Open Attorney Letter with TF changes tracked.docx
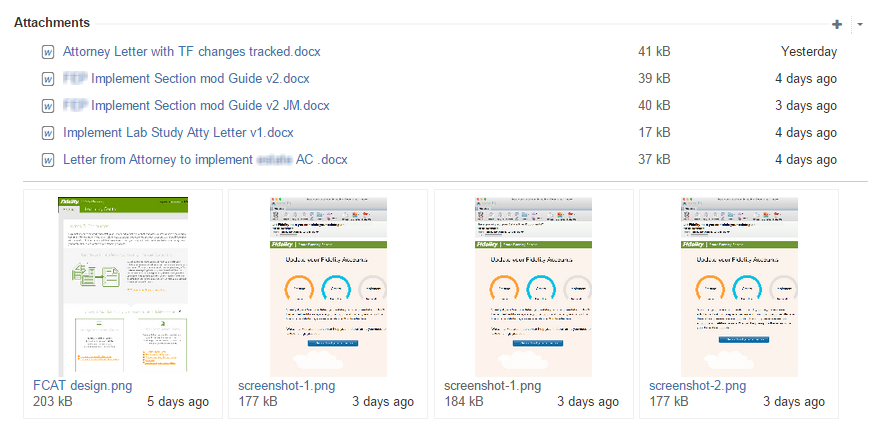This screenshot has width=880, height=430. (x=191, y=52)
